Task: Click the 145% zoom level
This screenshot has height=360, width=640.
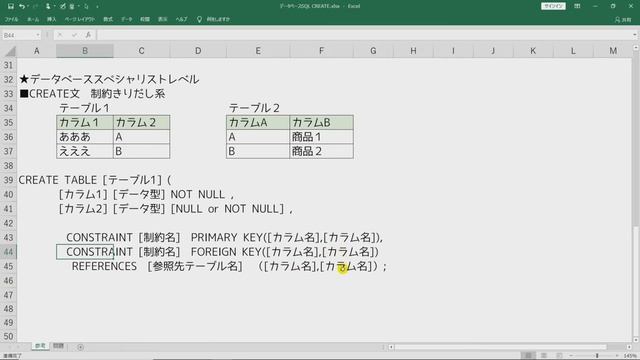Action: (629, 356)
